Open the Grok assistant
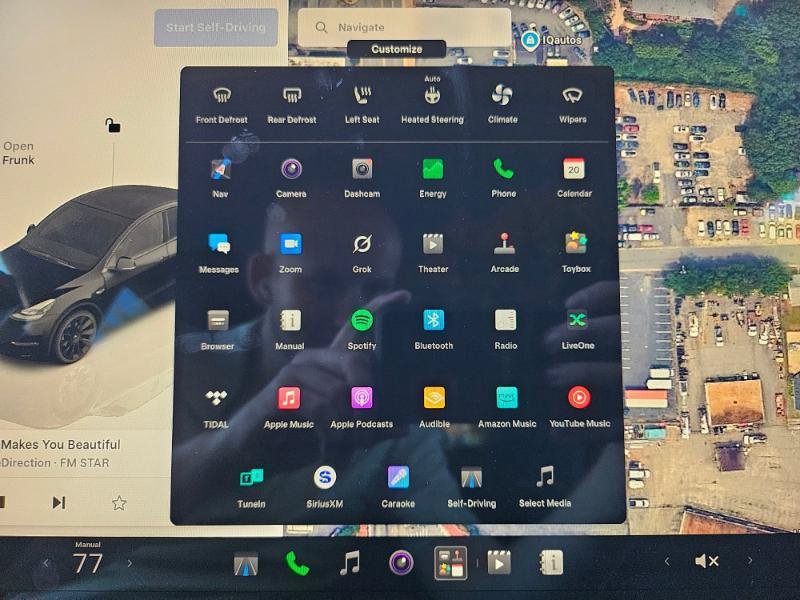This screenshot has height=600, width=800. coord(362,244)
